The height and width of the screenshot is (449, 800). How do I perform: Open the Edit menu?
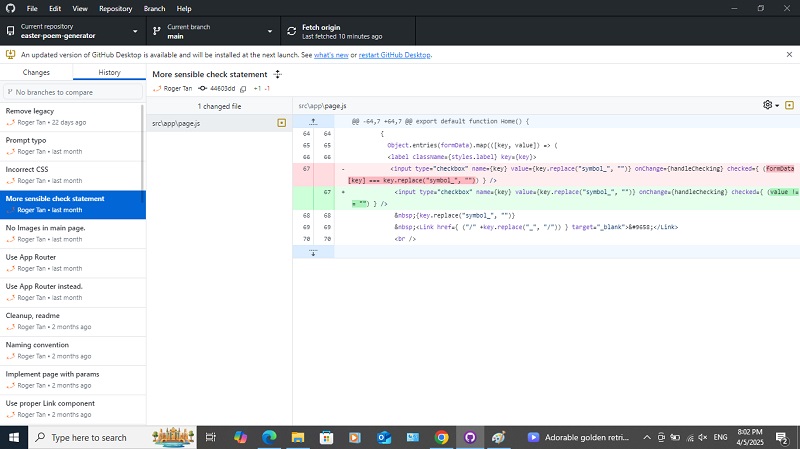pos(55,9)
